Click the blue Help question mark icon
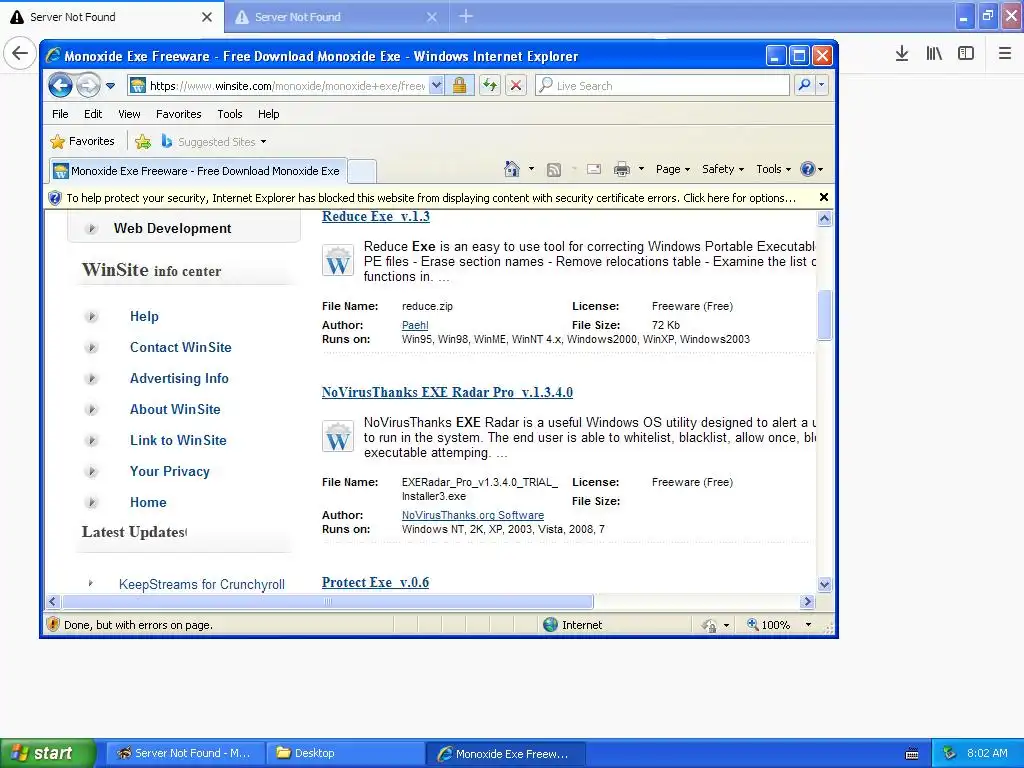This screenshot has width=1024, height=768. [808, 169]
